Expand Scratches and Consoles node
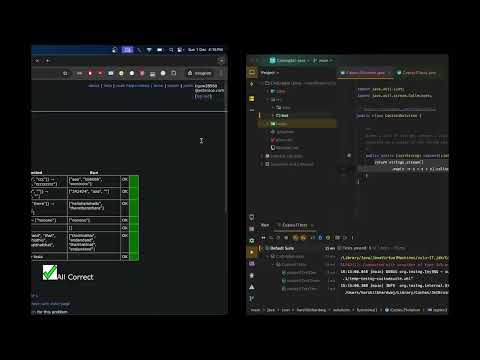The height and width of the screenshot is (360, 480). click(262, 164)
